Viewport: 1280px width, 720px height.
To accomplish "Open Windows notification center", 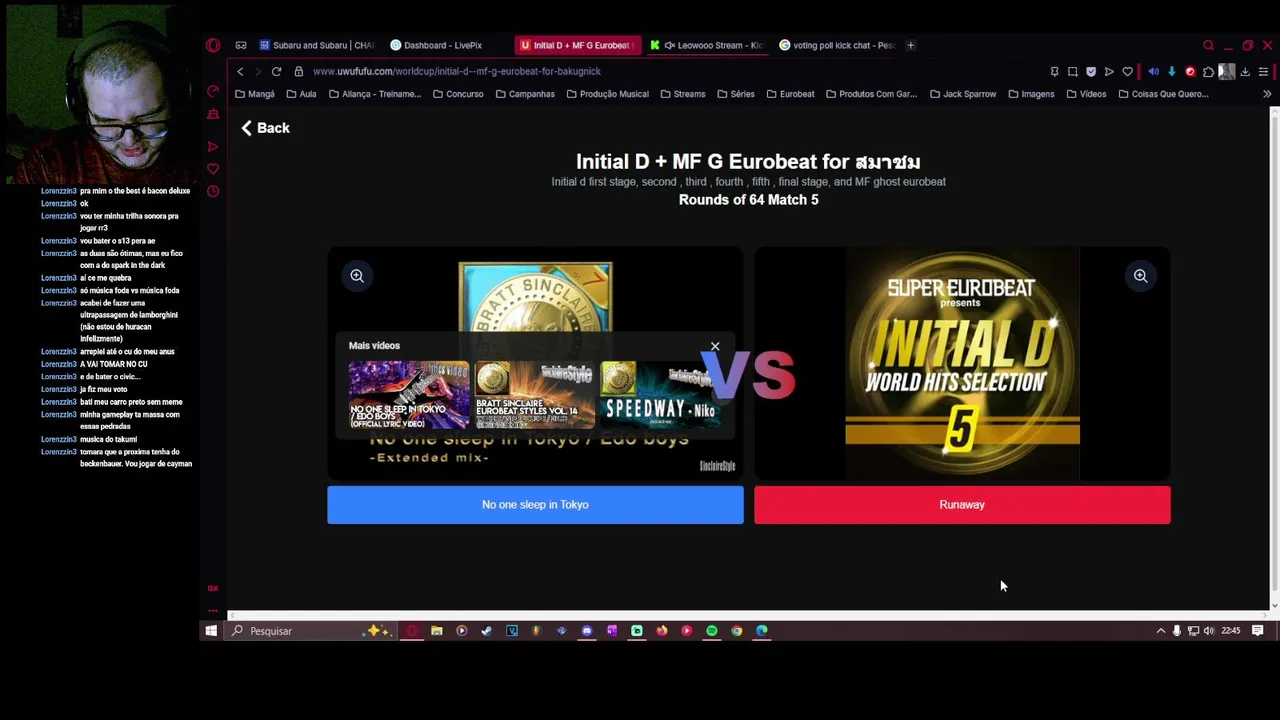I will [x=1258, y=631].
